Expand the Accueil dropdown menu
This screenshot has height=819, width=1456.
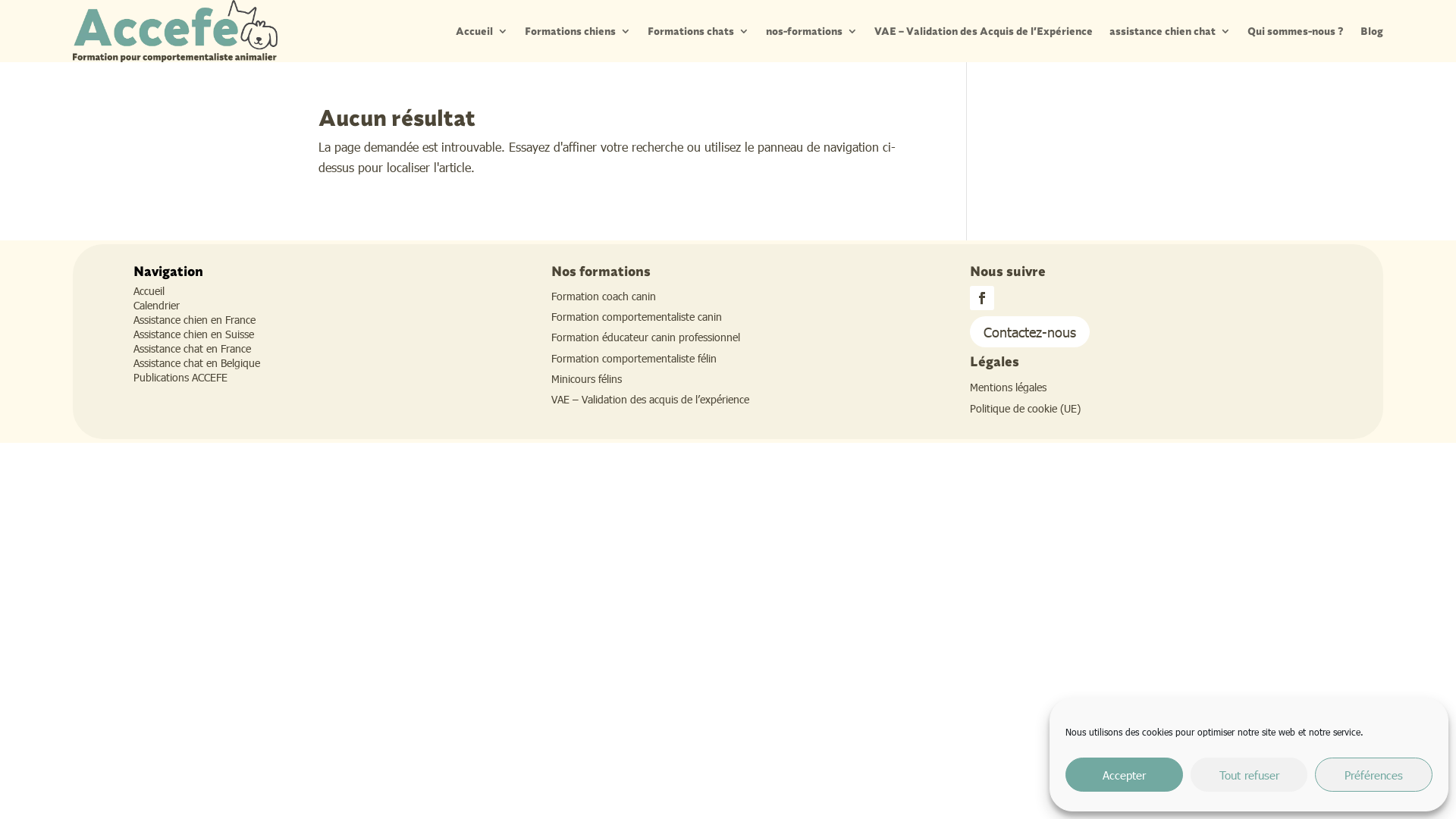pos(480,31)
